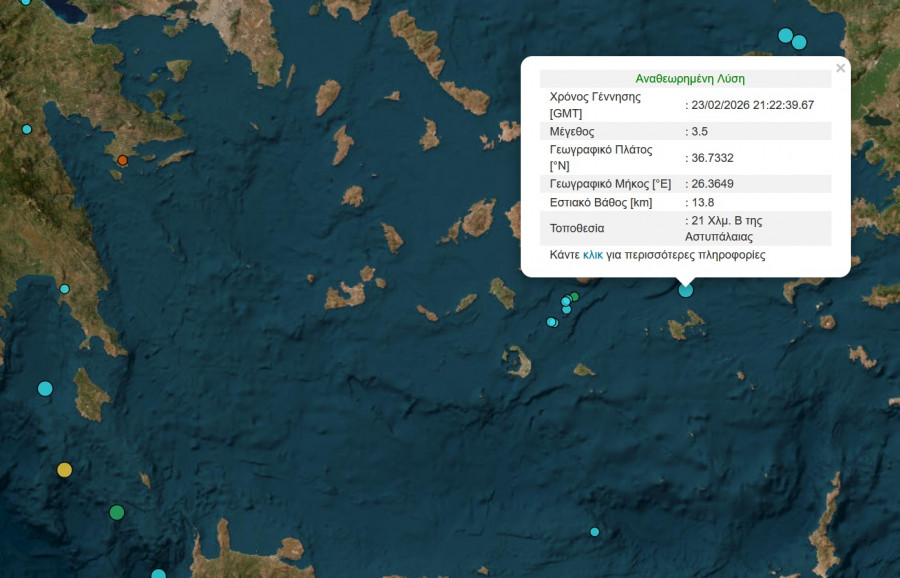Select the large cyan marker west of the yellow one
Screen dimensions: 900x578
[45, 388]
